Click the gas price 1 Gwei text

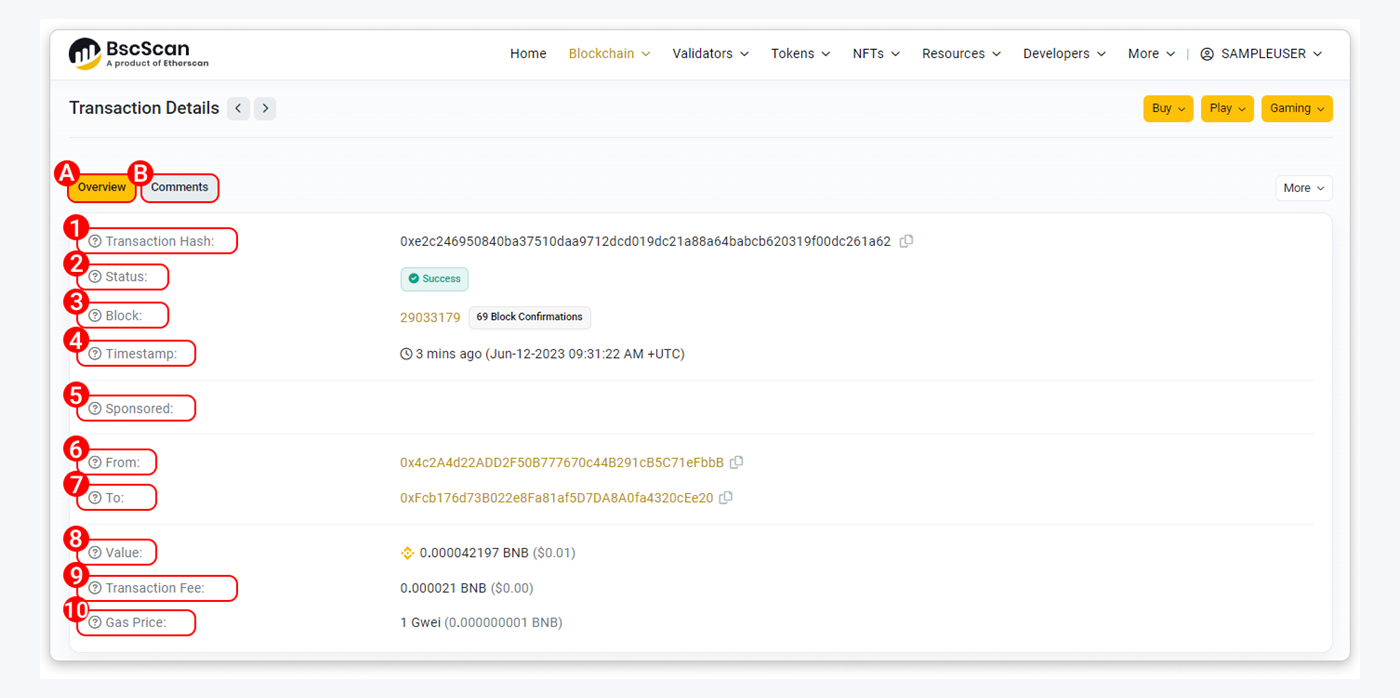[420, 623]
